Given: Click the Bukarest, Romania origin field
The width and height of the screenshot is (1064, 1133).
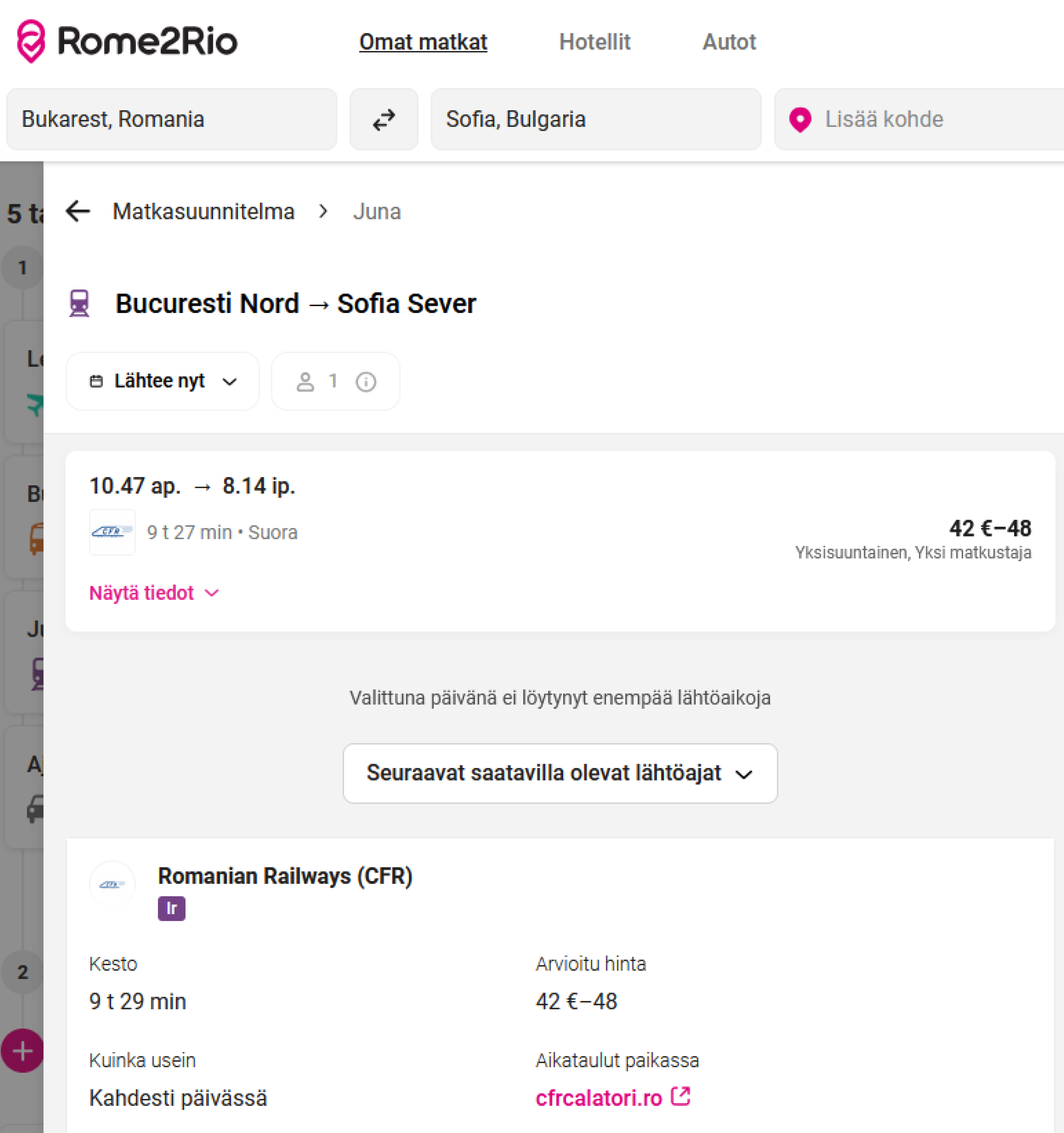Looking at the screenshot, I should click(171, 120).
